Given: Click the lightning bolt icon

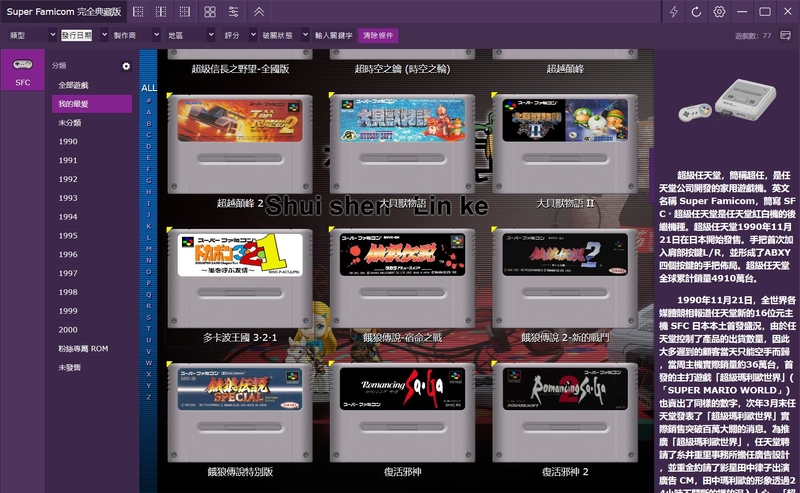Looking at the screenshot, I should click(x=673, y=12).
